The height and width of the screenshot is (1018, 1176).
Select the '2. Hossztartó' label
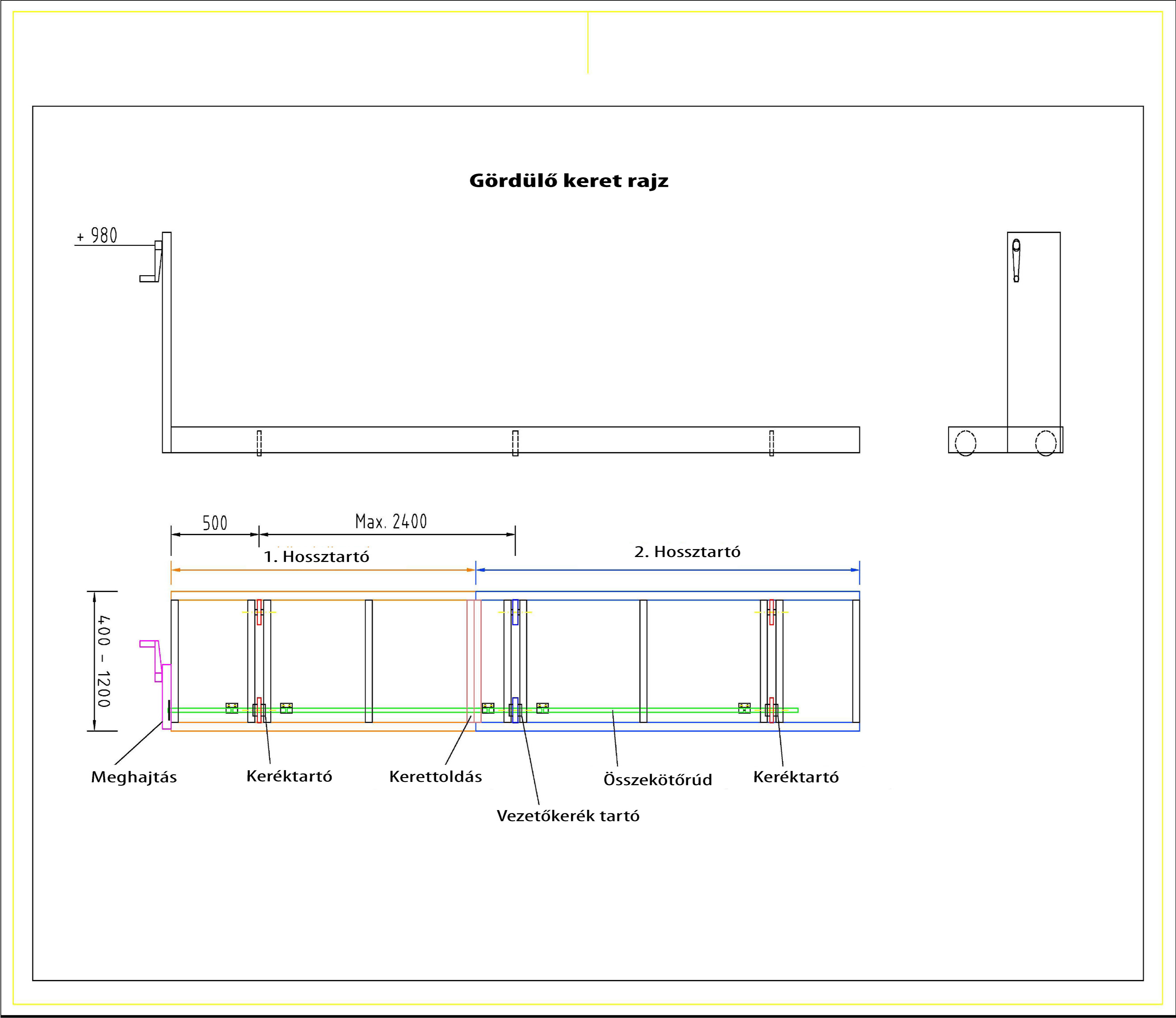[687, 552]
